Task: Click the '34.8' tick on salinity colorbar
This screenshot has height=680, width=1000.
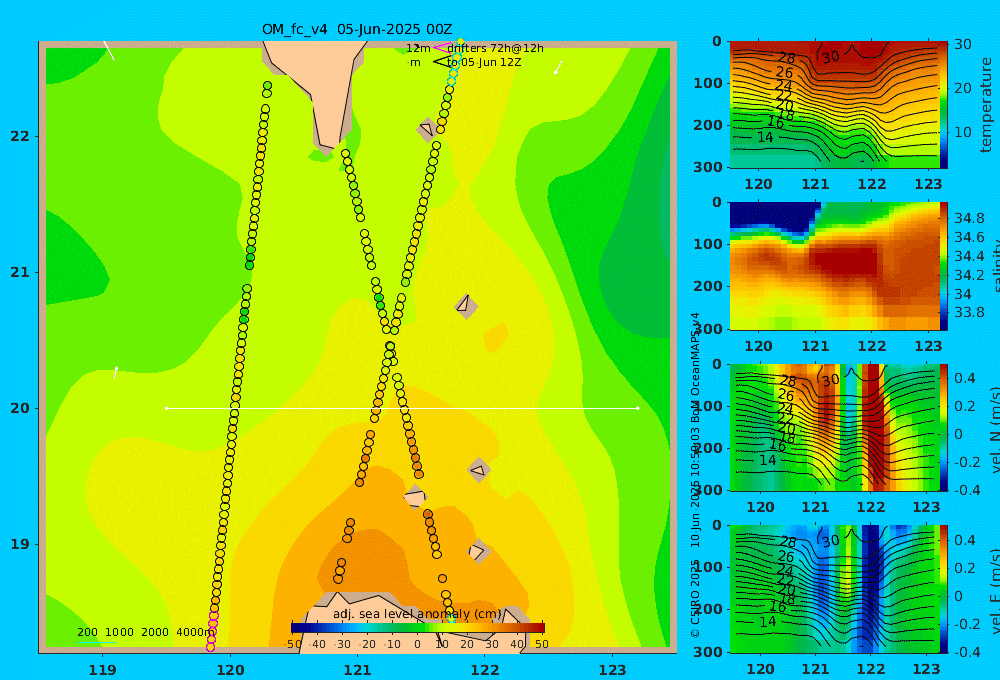Action: click(969, 218)
